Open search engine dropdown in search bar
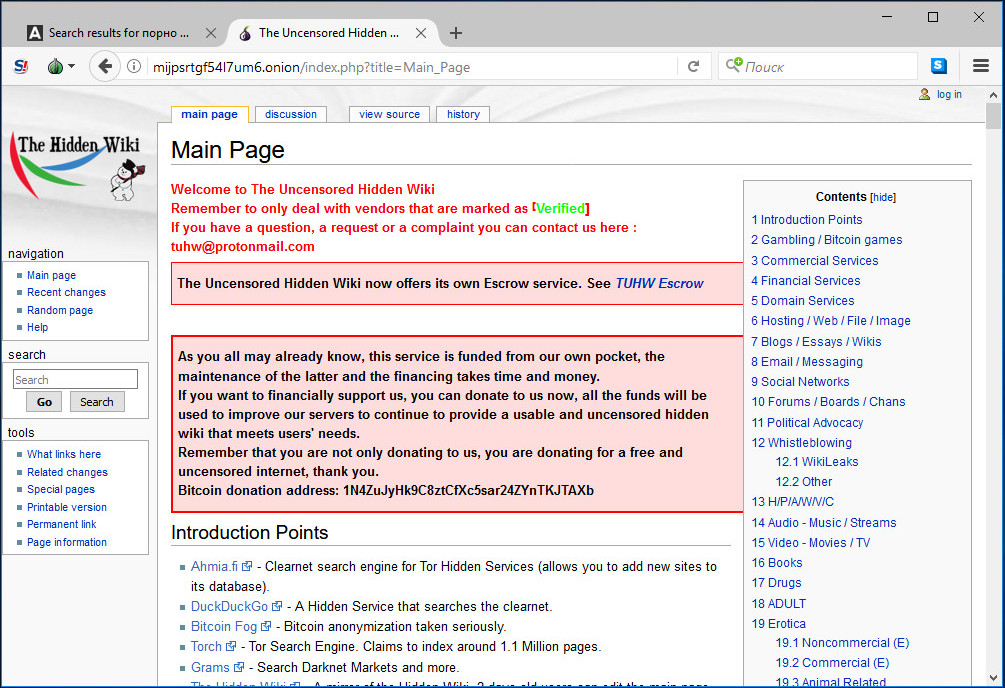 (x=733, y=67)
